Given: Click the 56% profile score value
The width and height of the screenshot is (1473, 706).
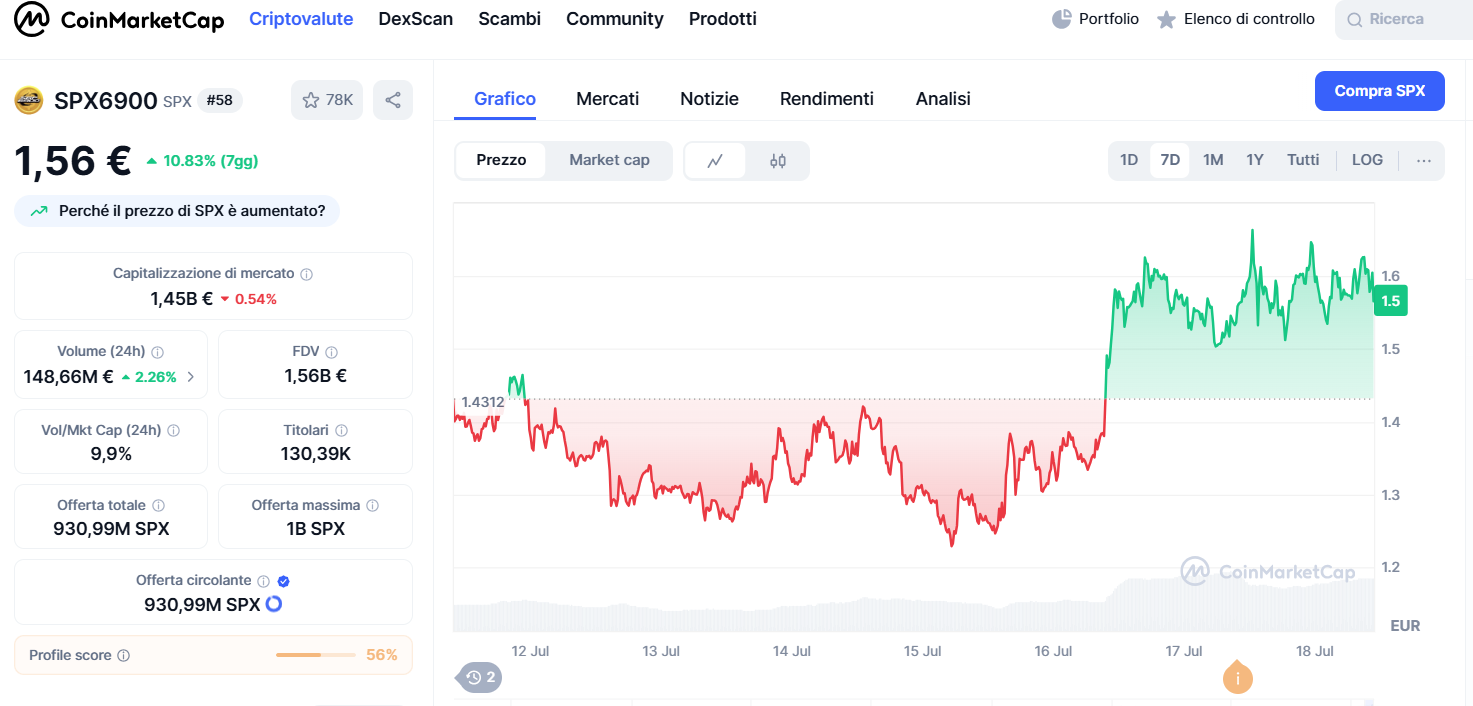Looking at the screenshot, I should point(382,655).
